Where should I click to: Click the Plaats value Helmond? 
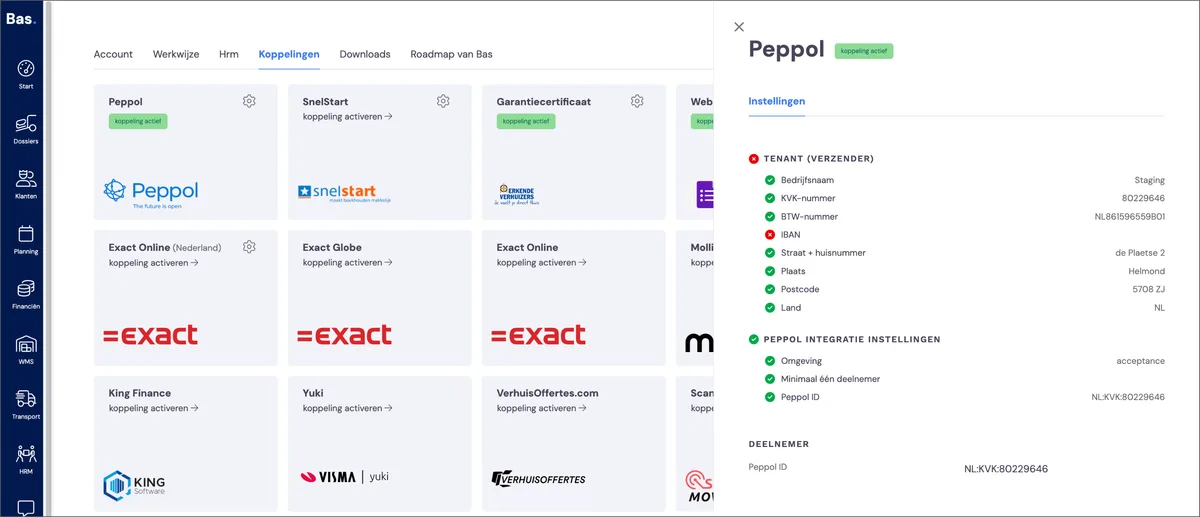[1147, 271]
